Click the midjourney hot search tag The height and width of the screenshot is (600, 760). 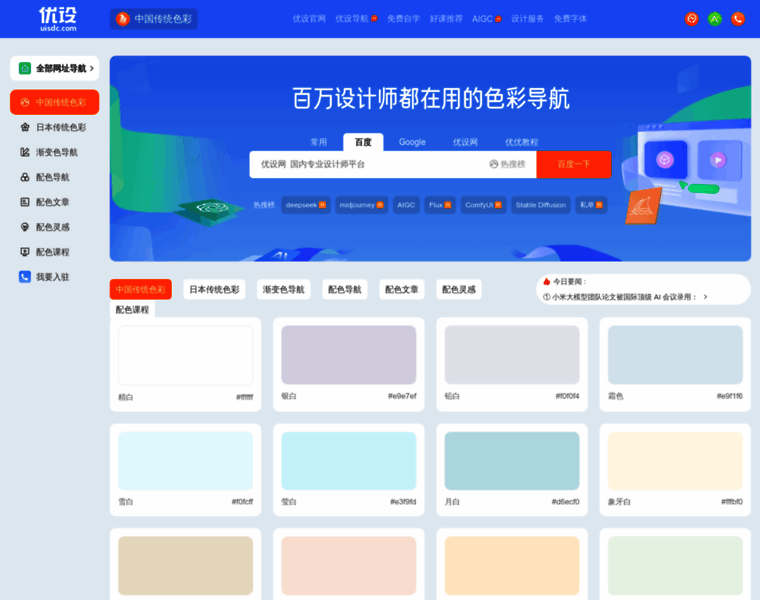(x=362, y=205)
